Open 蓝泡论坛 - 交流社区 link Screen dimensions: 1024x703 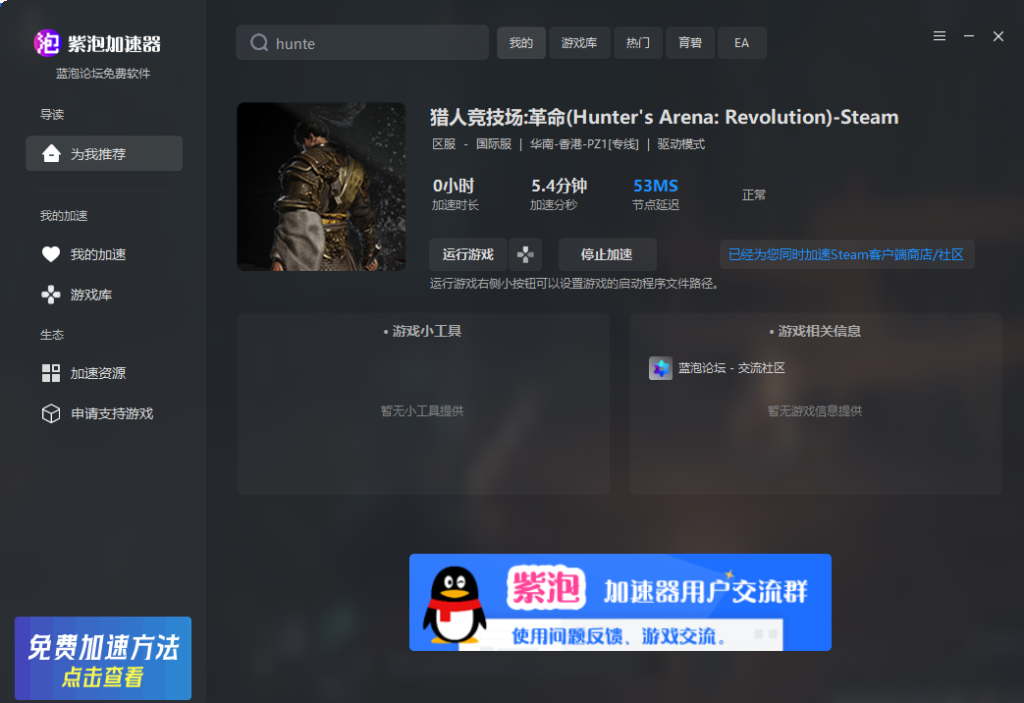731,368
